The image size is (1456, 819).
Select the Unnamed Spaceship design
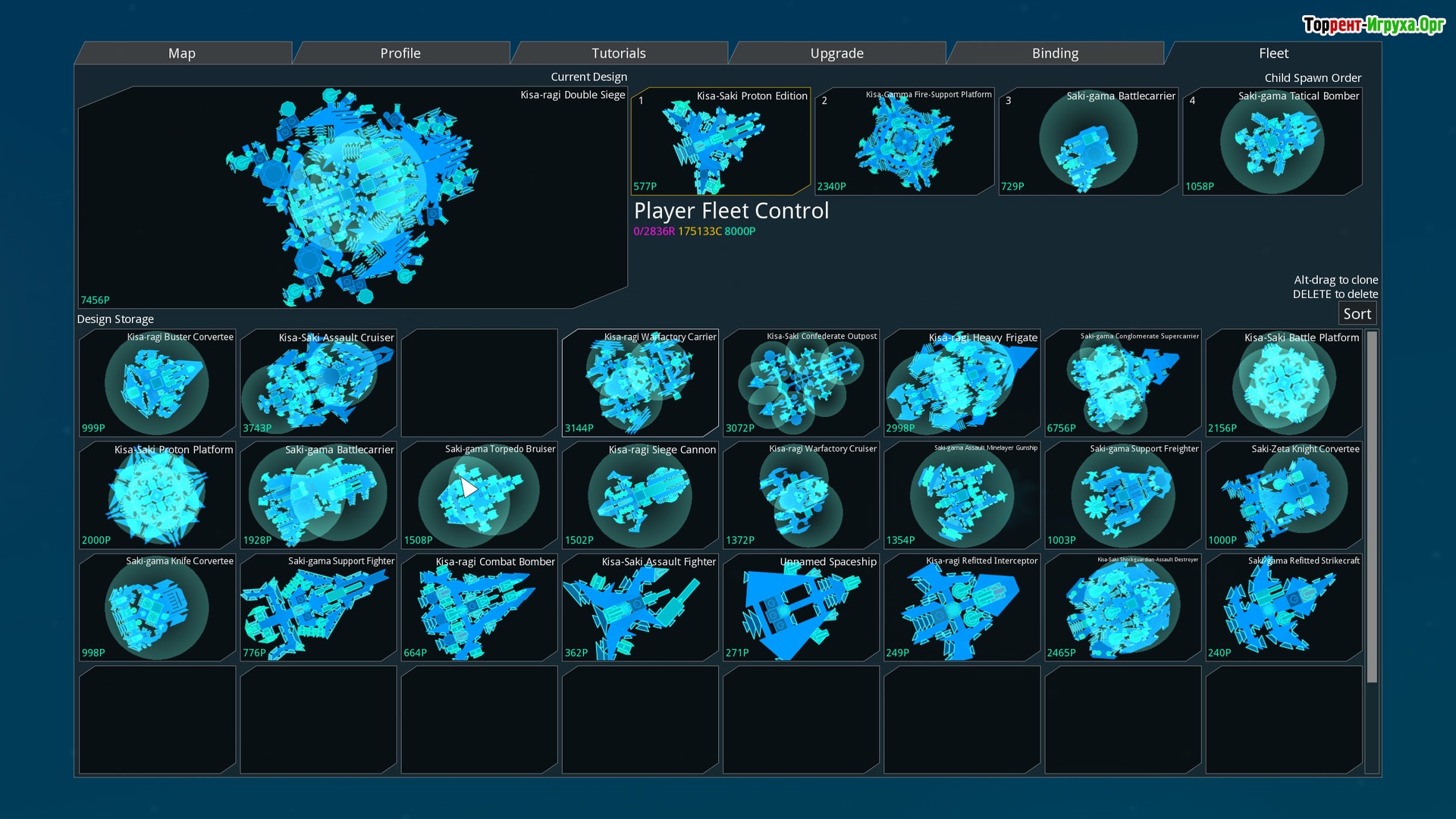pos(801,607)
